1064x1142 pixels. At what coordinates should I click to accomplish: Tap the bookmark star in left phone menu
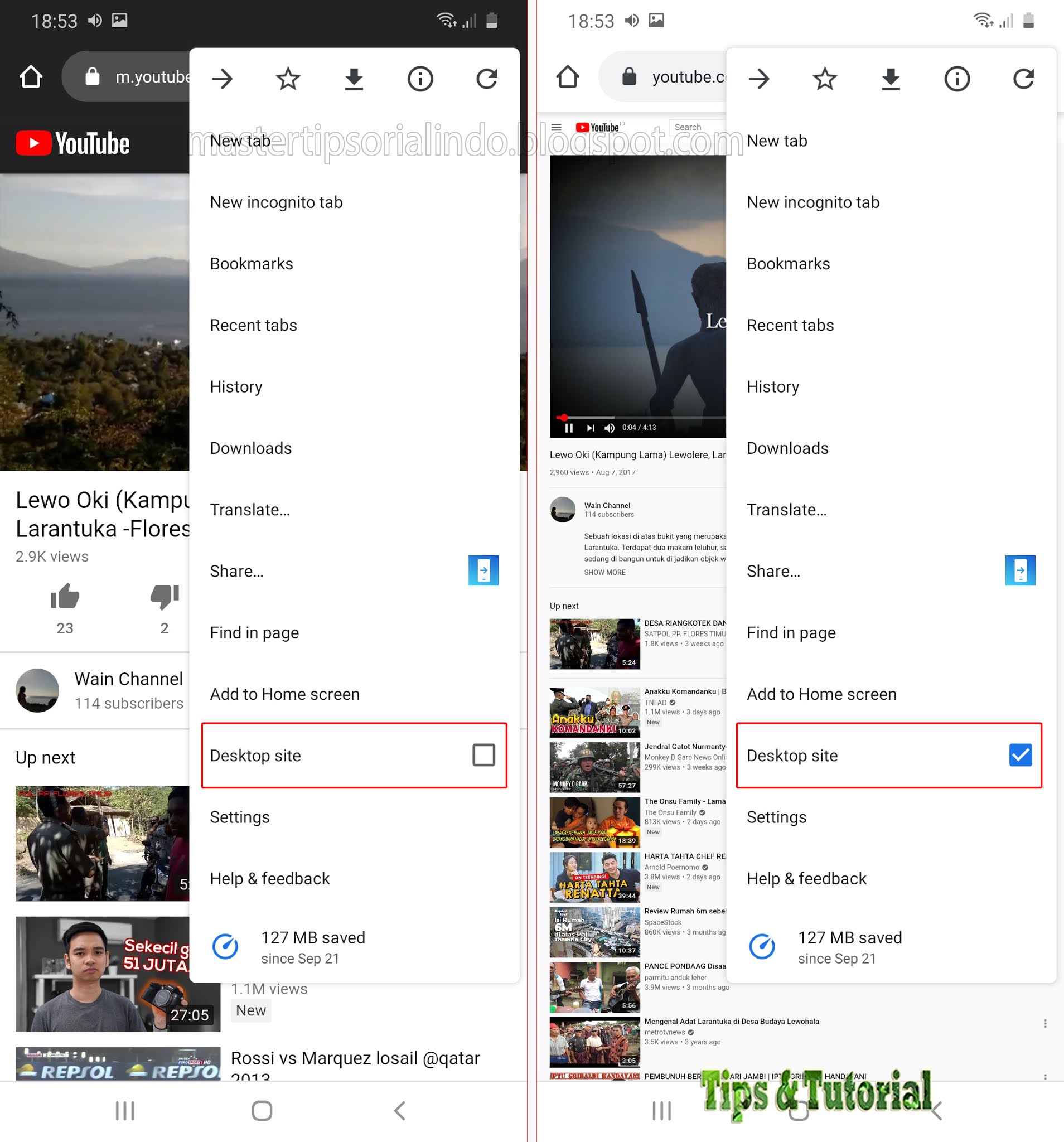pyautogui.click(x=288, y=79)
